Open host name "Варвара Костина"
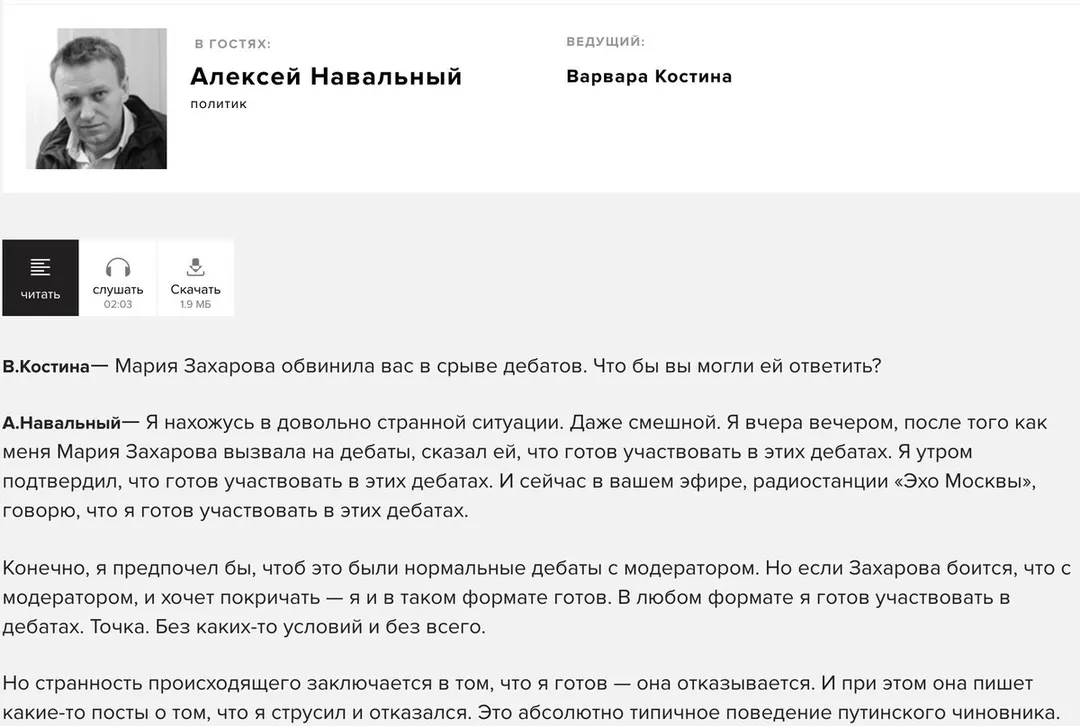 pos(649,76)
